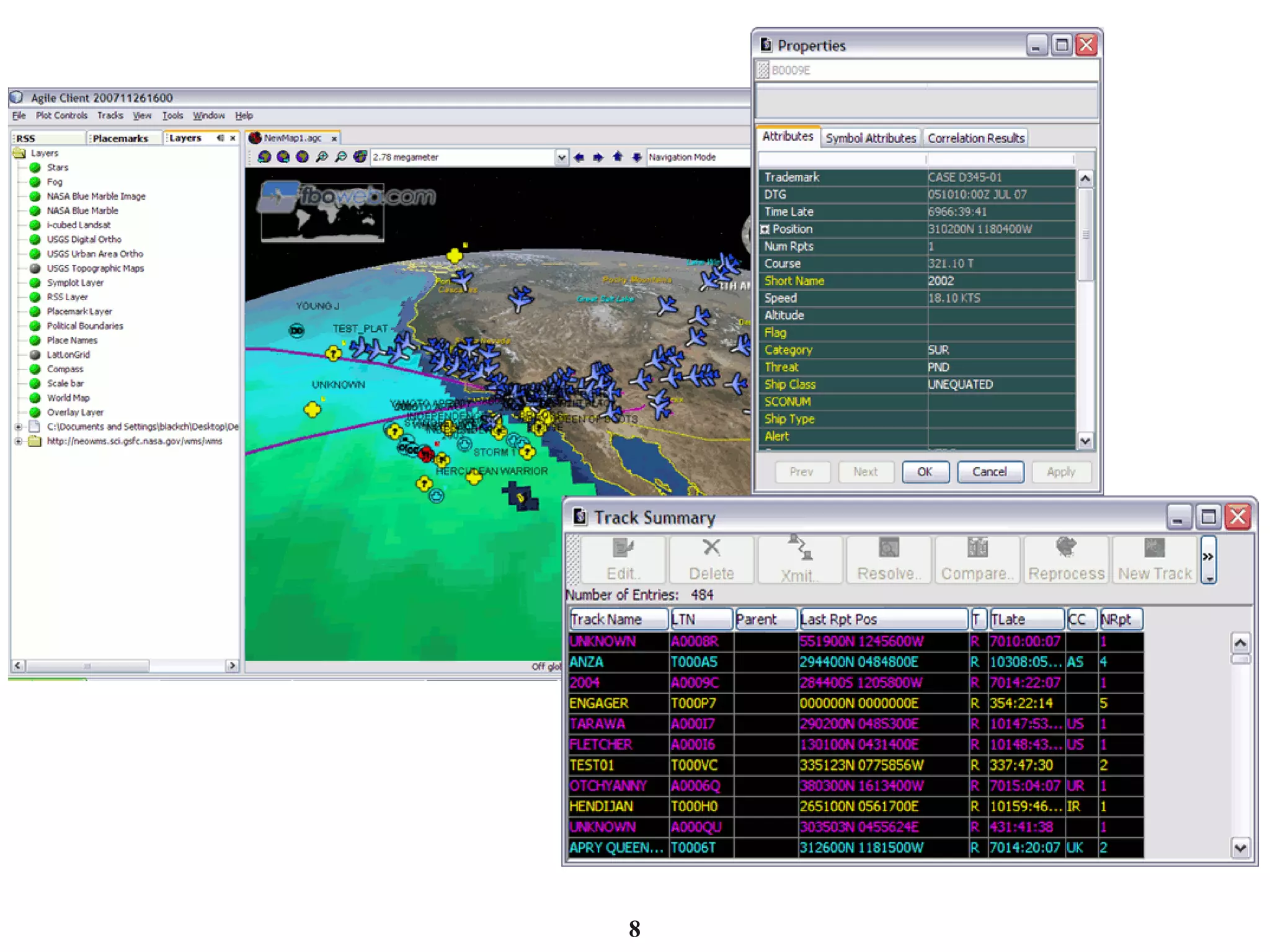Image resolution: width=1270 pixels, height=952 pixels.
Task: Click the Apply button in Properties
Action: click(1060, 471)
